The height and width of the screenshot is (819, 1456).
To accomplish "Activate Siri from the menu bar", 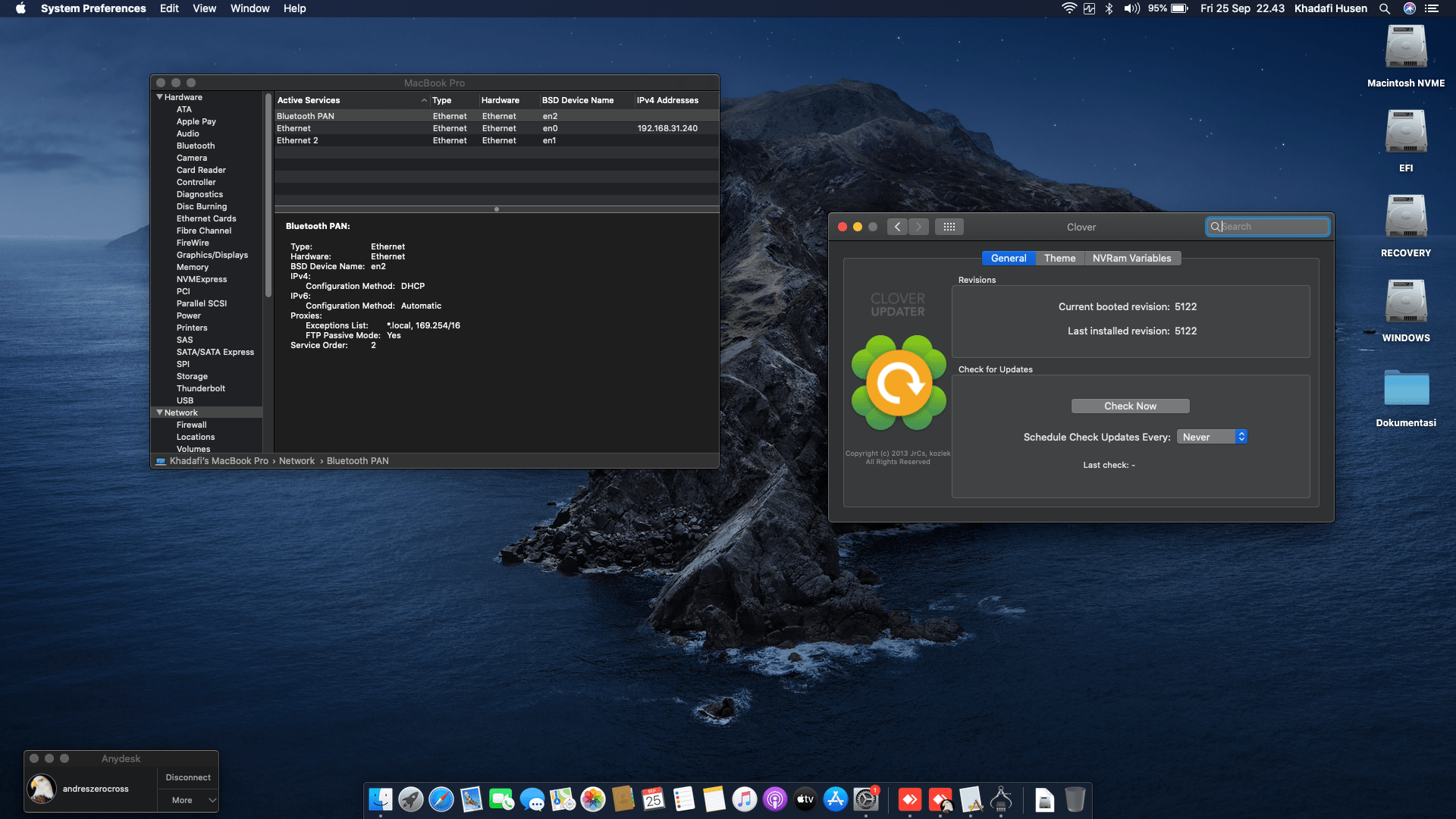I will (1410, 8).
